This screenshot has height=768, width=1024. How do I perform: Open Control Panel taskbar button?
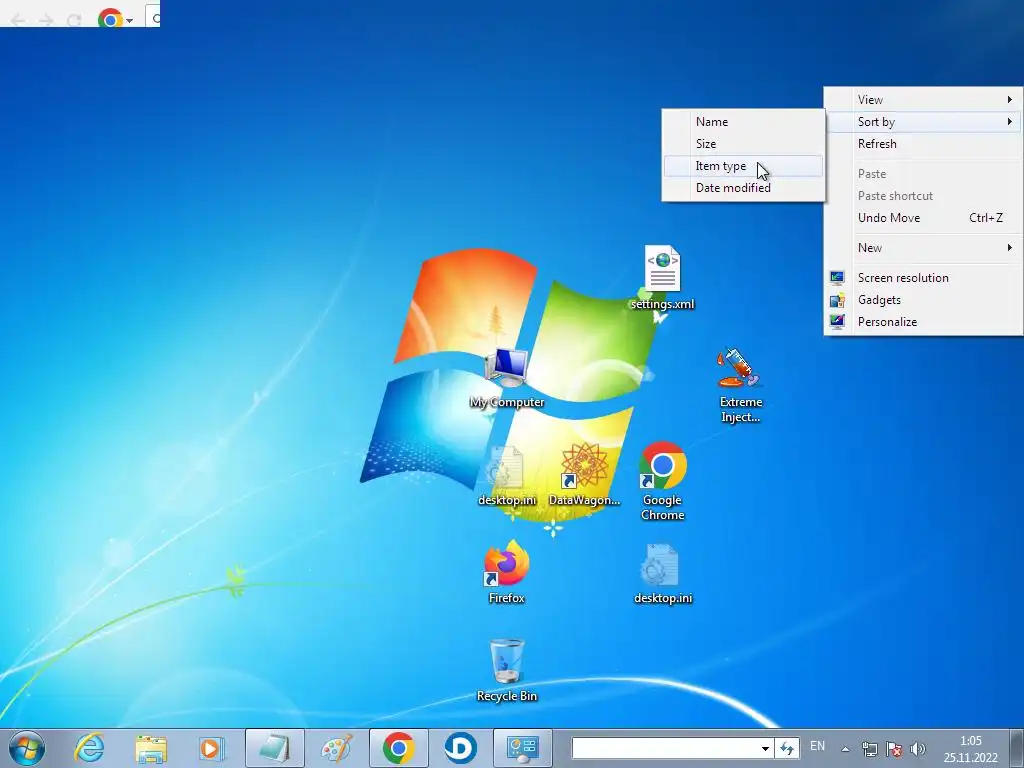(x=522, y=748)
